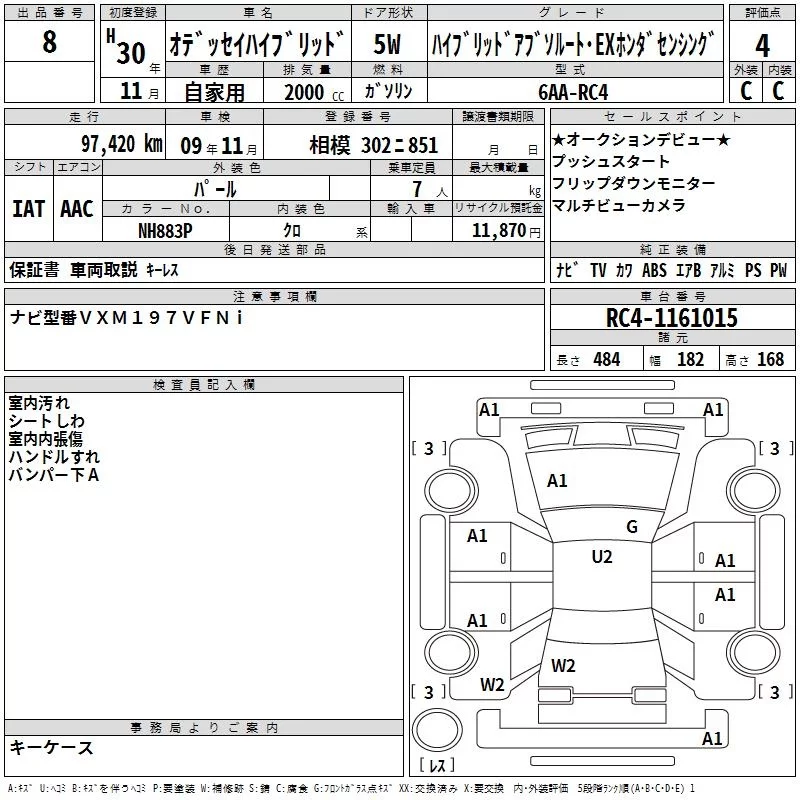The width and height of the screenshot is (800, 800).
Task: Select the grade ハイブリッドアブソルート・EX text
Action: pyautogui.click(x=523, y=44)
